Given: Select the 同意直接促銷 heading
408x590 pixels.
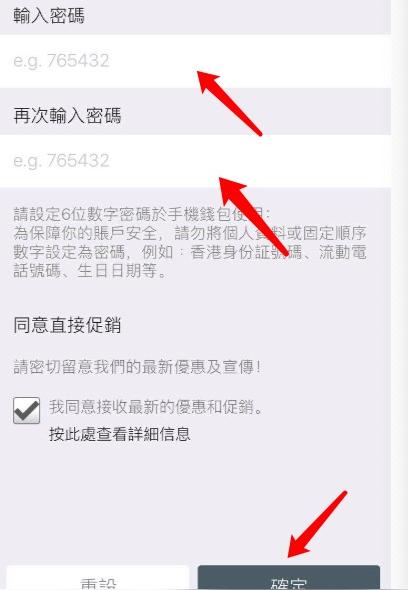Looking at the screenshot, I should click(67, 325).
